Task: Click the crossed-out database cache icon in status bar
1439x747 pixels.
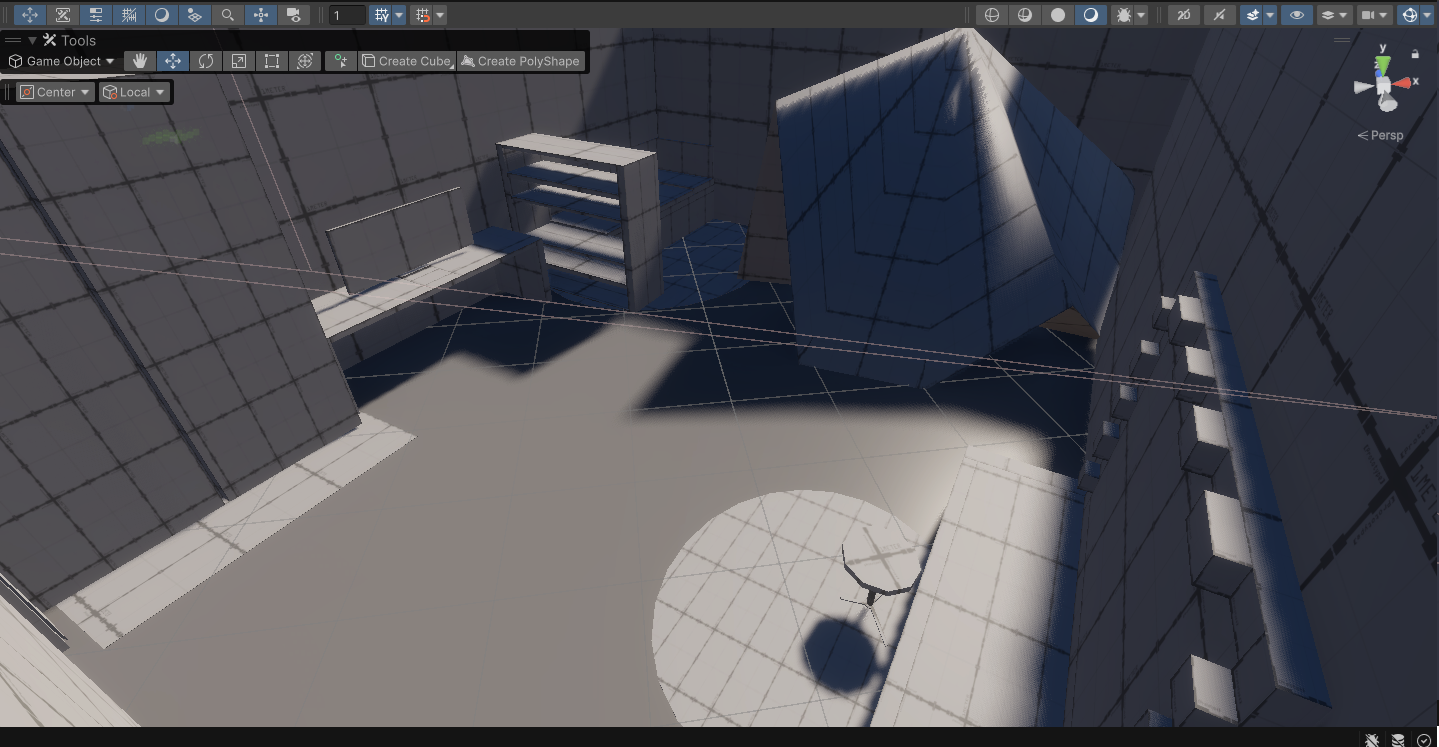Action: point(1398,740)
